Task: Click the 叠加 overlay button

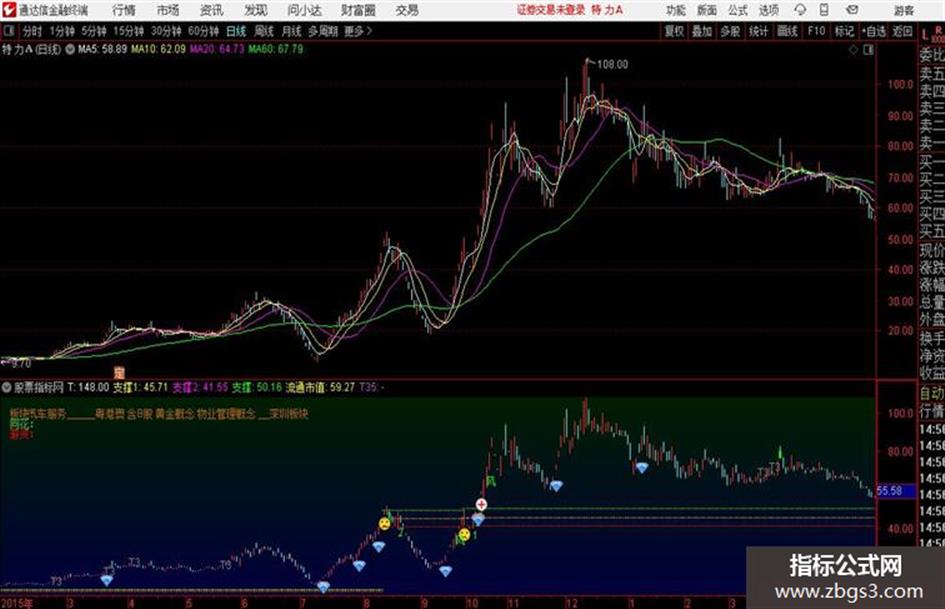Action: click(x=702, y=31)
